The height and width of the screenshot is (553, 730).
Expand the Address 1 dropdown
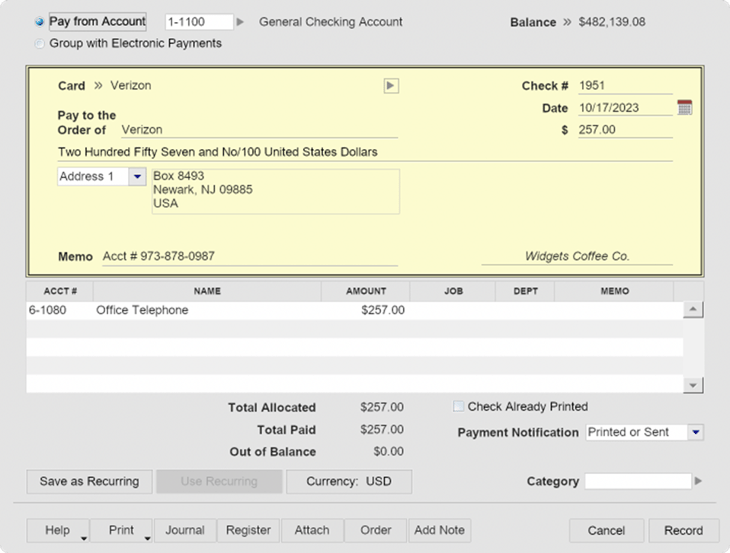pyautogui.click(x=137, y=177)
